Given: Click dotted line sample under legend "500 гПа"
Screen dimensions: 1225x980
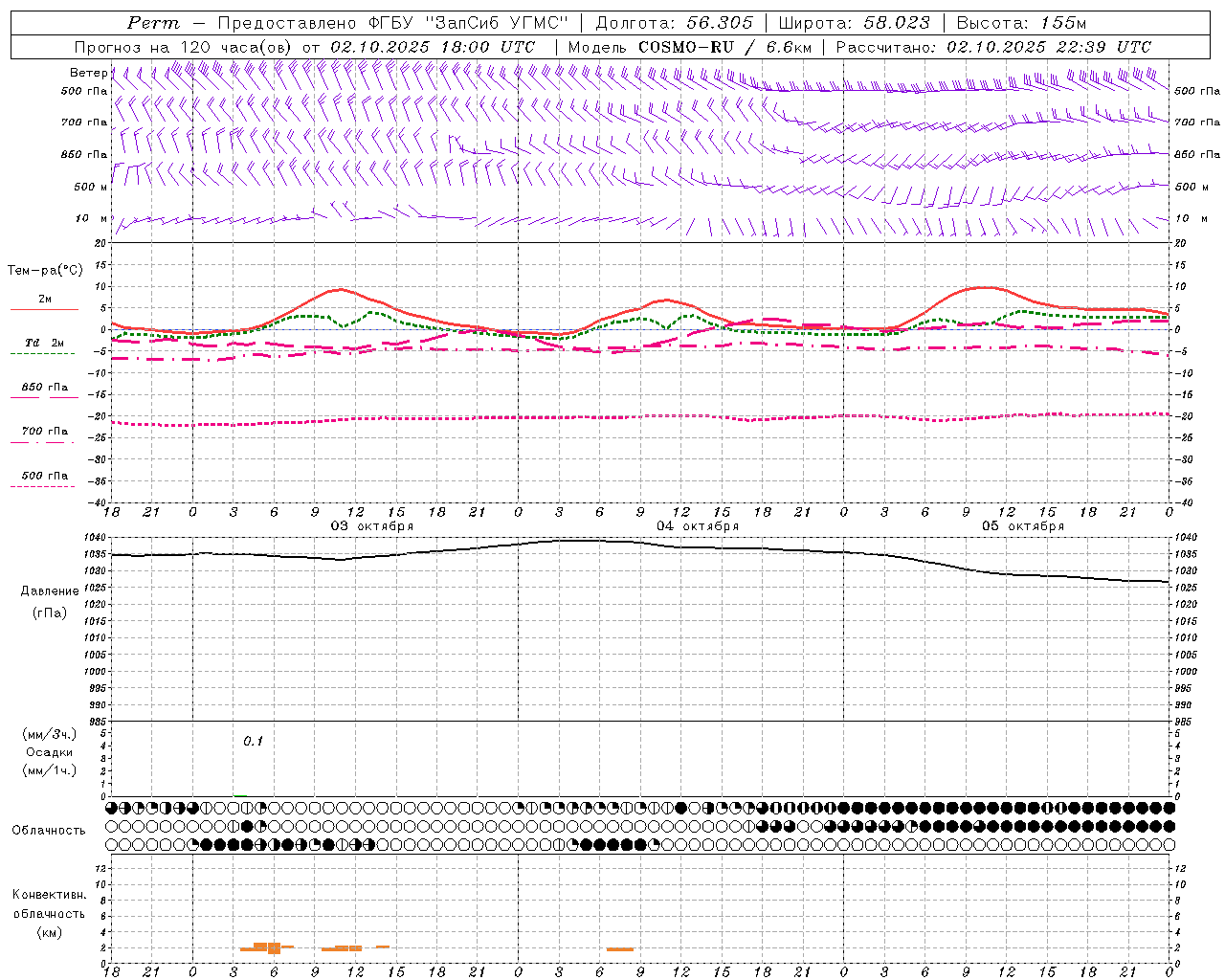Looking at the screenshot, I should coord(44,486).
